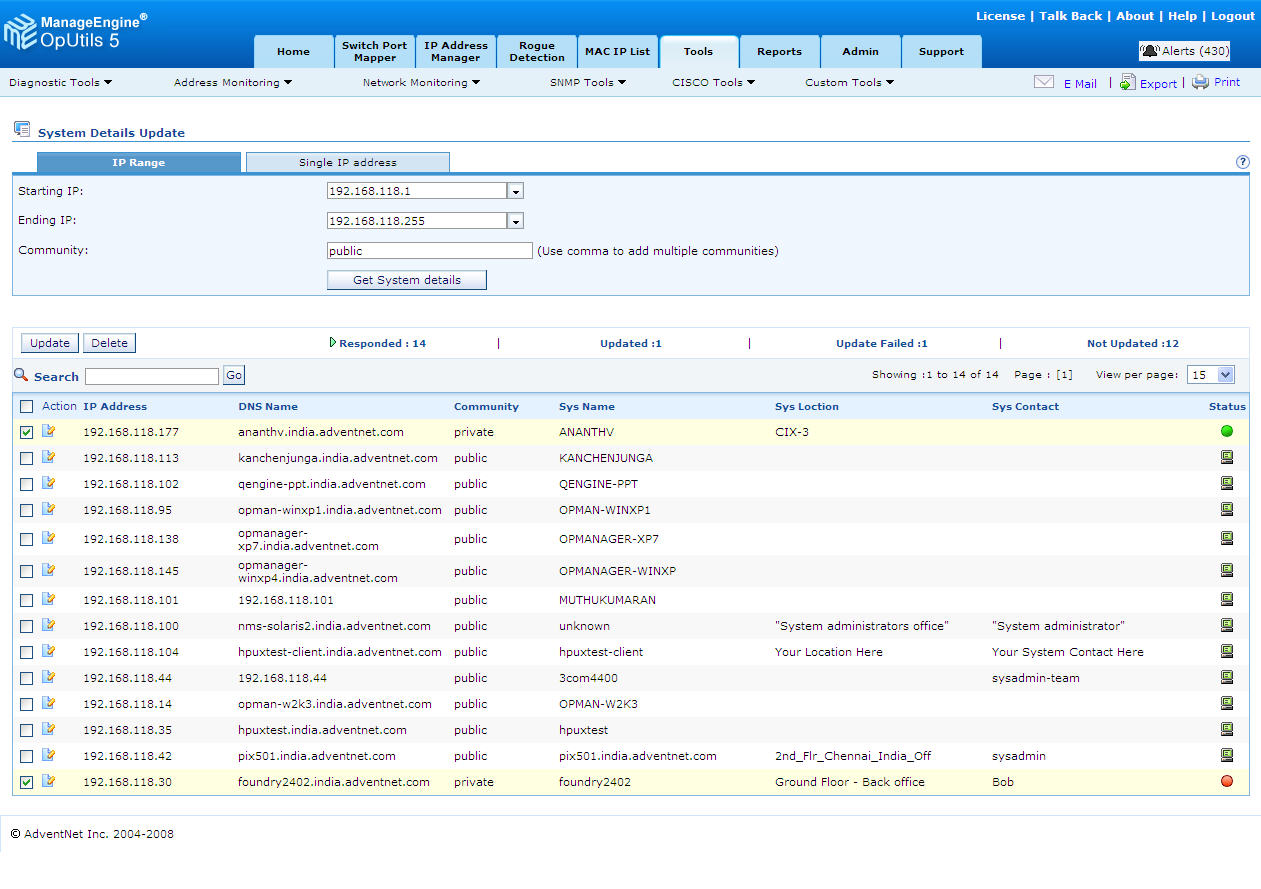Switch to the Single IP address tab
This screenshot has width=1261, height=889.
pyautogui.click(x=347, y=163)
